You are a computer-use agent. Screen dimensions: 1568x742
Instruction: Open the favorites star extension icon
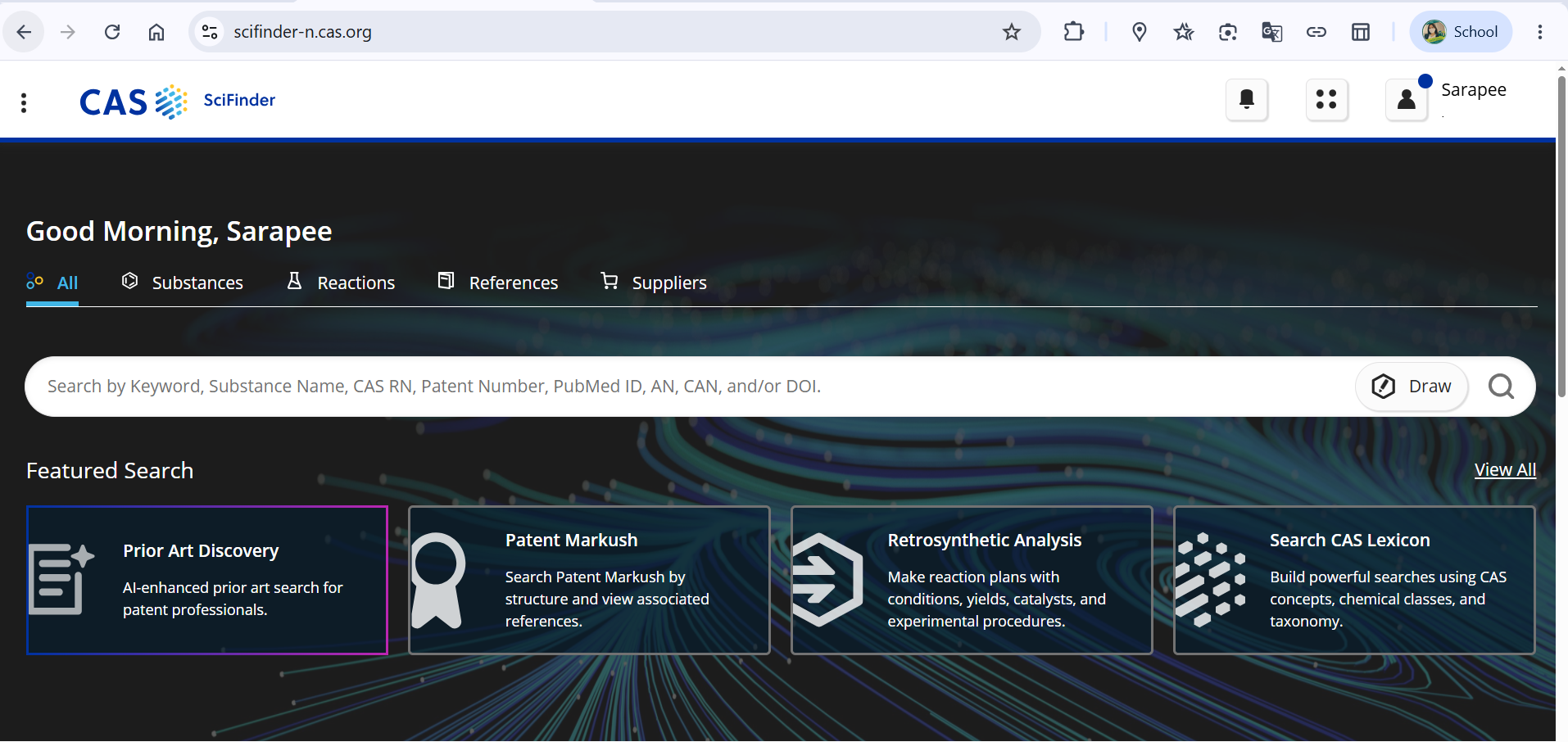coord(1183,32)
